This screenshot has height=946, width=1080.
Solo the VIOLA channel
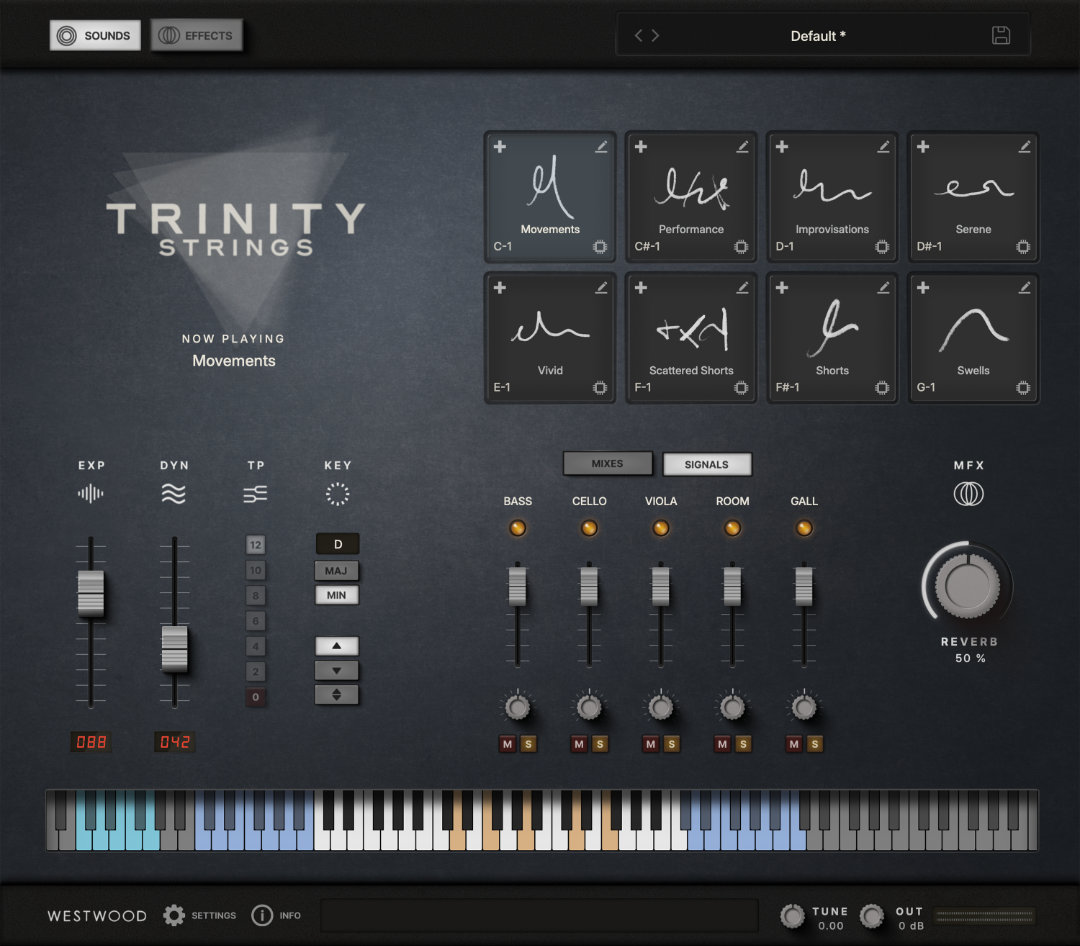[672, 744]
